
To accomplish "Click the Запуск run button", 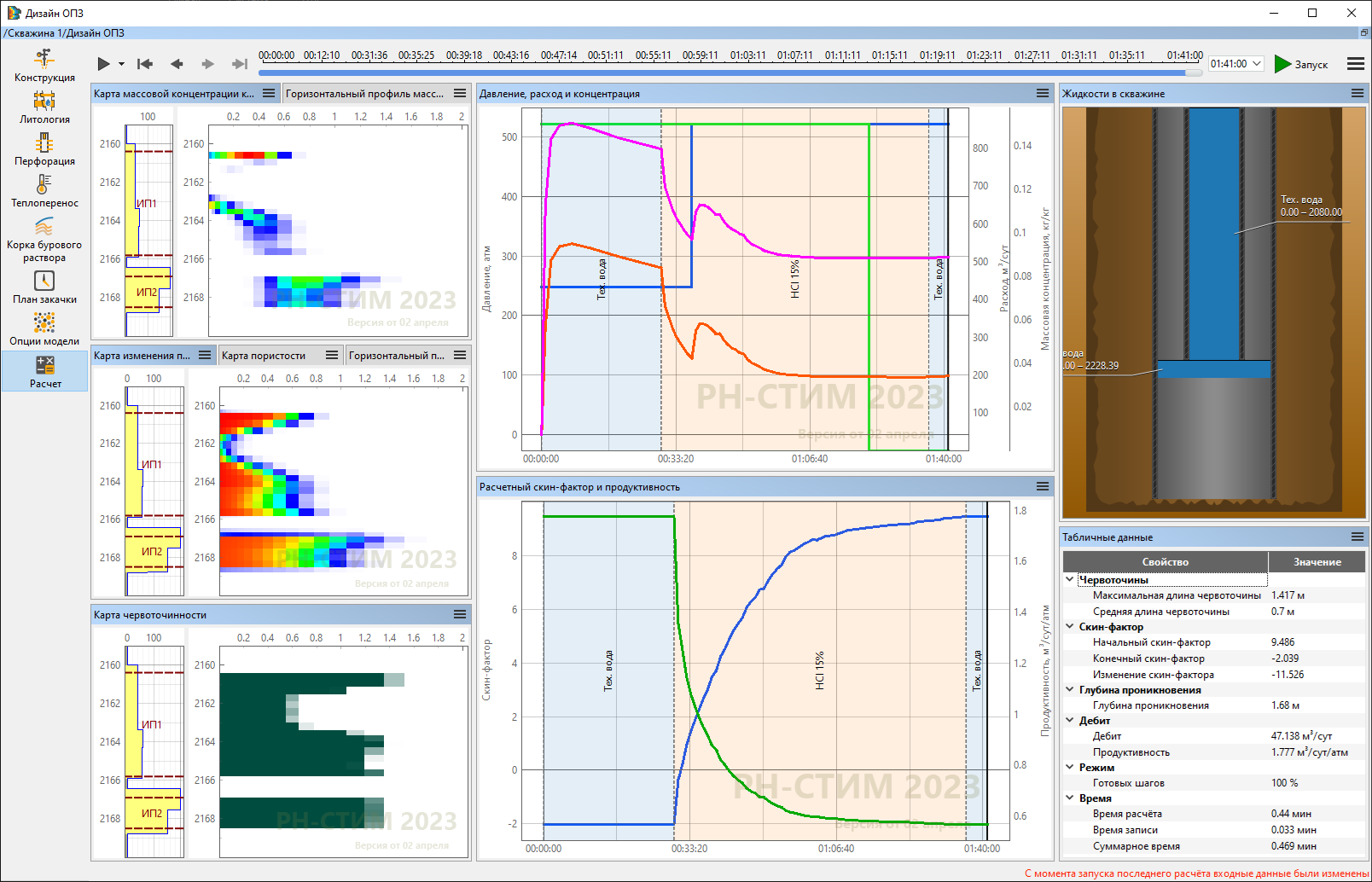I will pos(1301,64).
